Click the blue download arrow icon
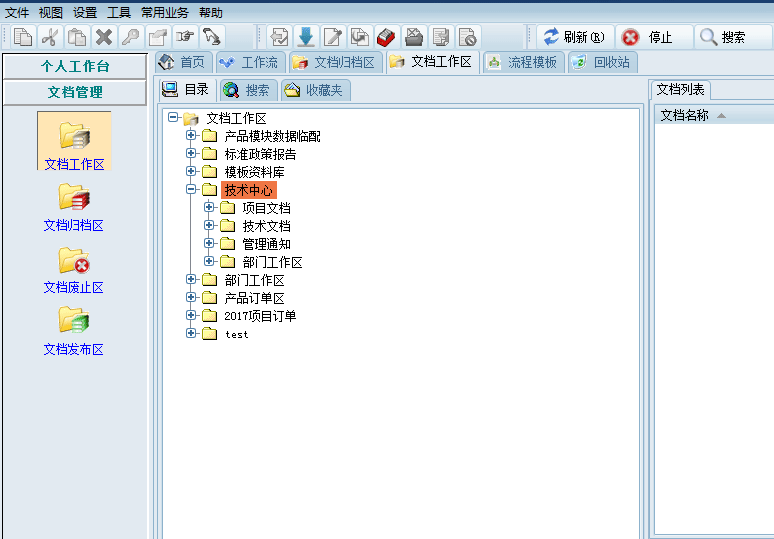 (x=306, y=37)
